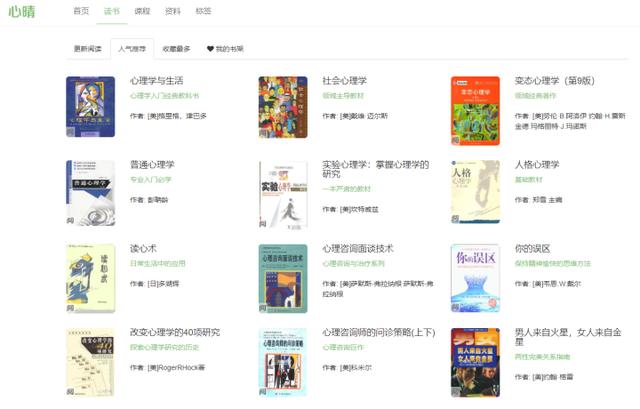Click the green tagline under 心理咨询师的问诊策略

point(343,348)
